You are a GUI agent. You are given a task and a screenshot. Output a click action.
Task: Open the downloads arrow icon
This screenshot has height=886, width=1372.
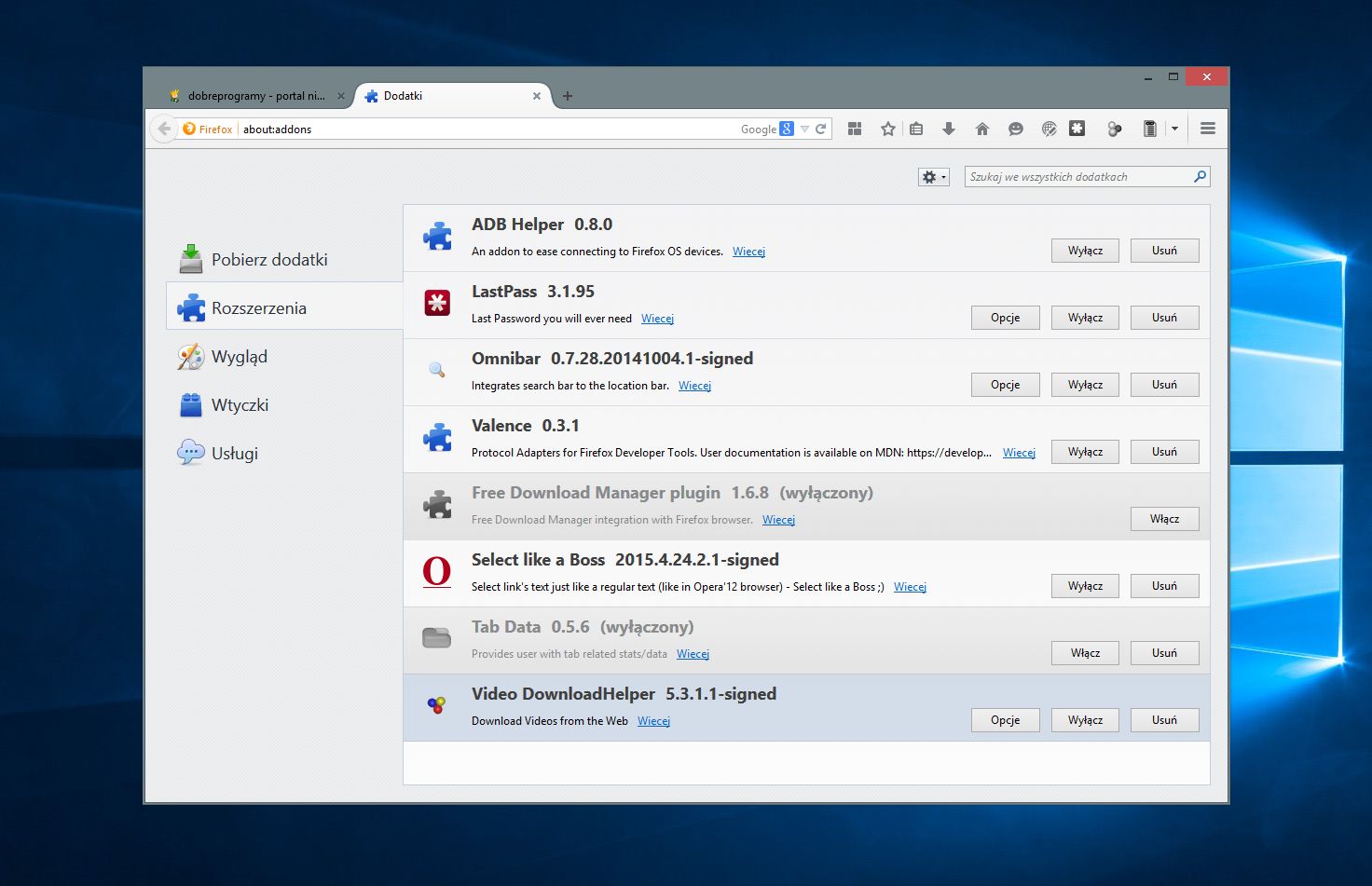[x=949, y=129]
